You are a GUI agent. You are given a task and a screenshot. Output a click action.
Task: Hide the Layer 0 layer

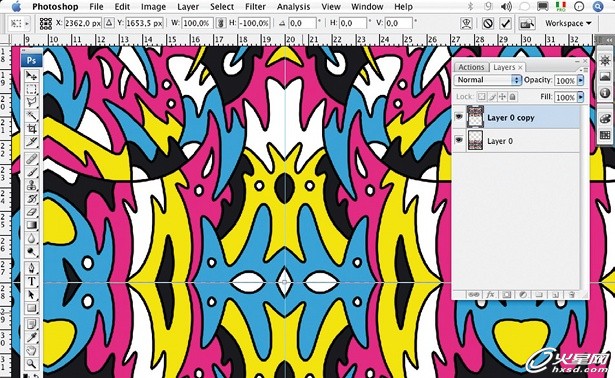[459, 140]
